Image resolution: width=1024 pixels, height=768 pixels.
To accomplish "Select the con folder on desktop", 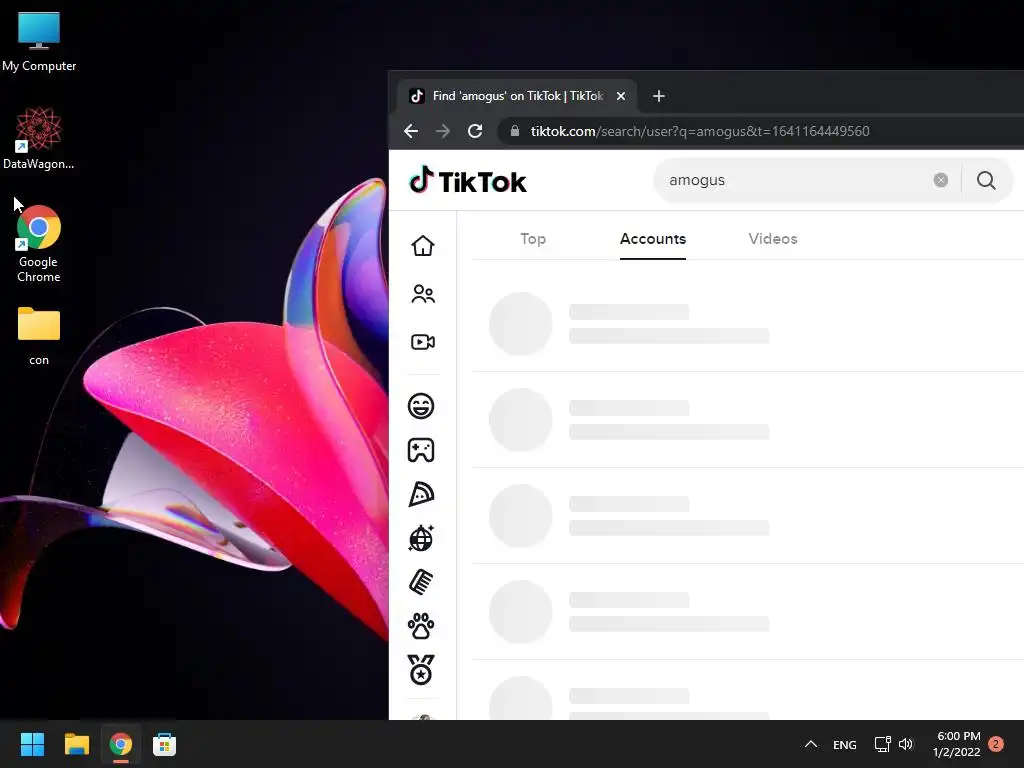I will click(39, 336).
